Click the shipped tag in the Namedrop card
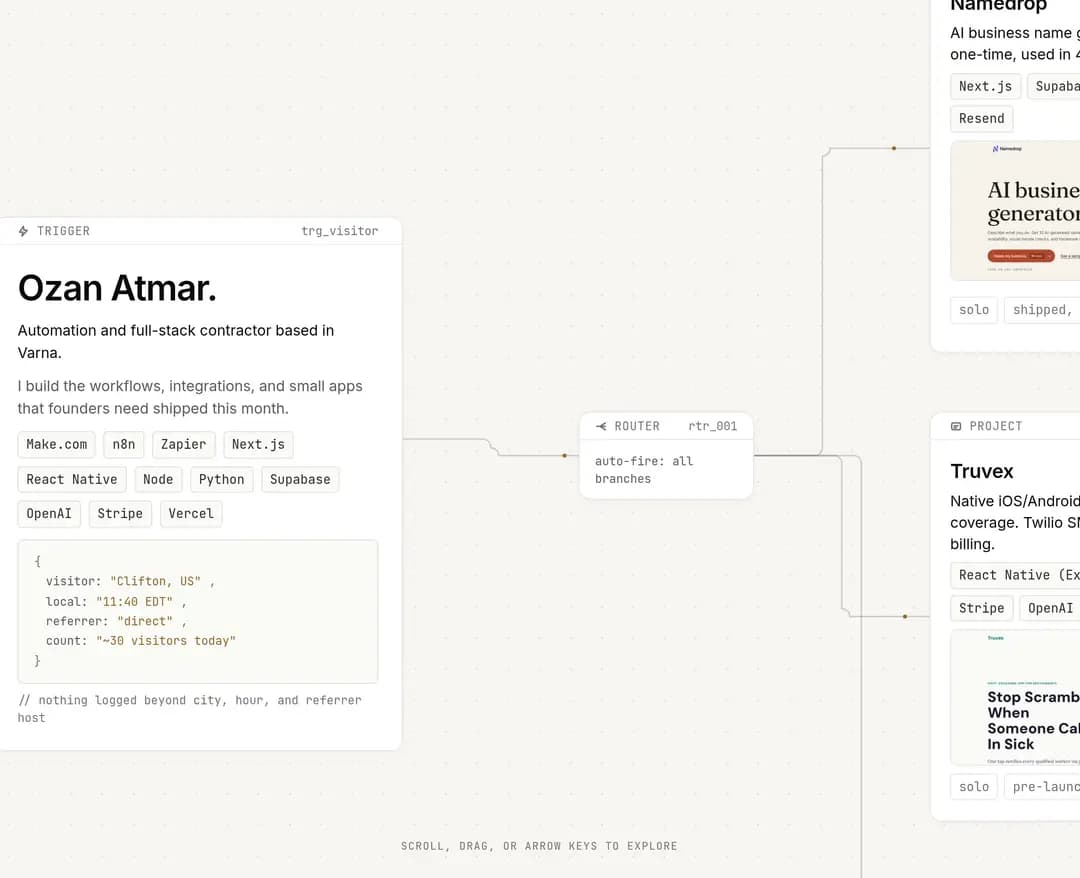This screenshot has width=1080, height=878. pos(1042,310)
